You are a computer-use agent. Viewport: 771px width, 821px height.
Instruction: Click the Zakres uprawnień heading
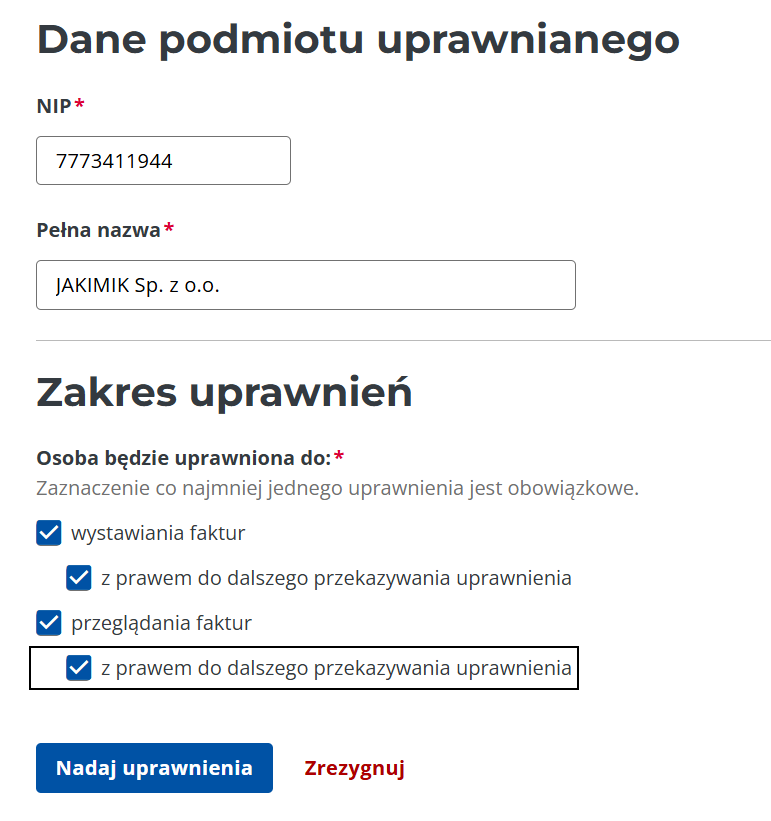point(224,393)
